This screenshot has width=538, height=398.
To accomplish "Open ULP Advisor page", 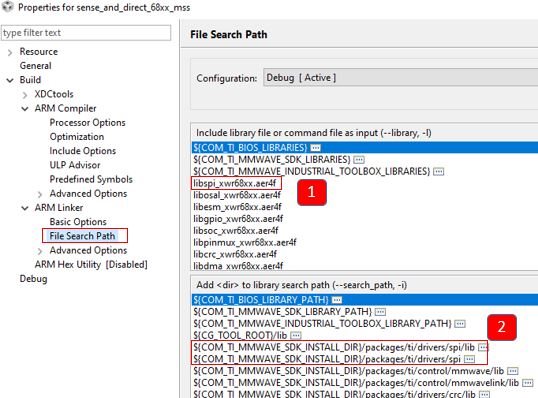I will 75,165.
